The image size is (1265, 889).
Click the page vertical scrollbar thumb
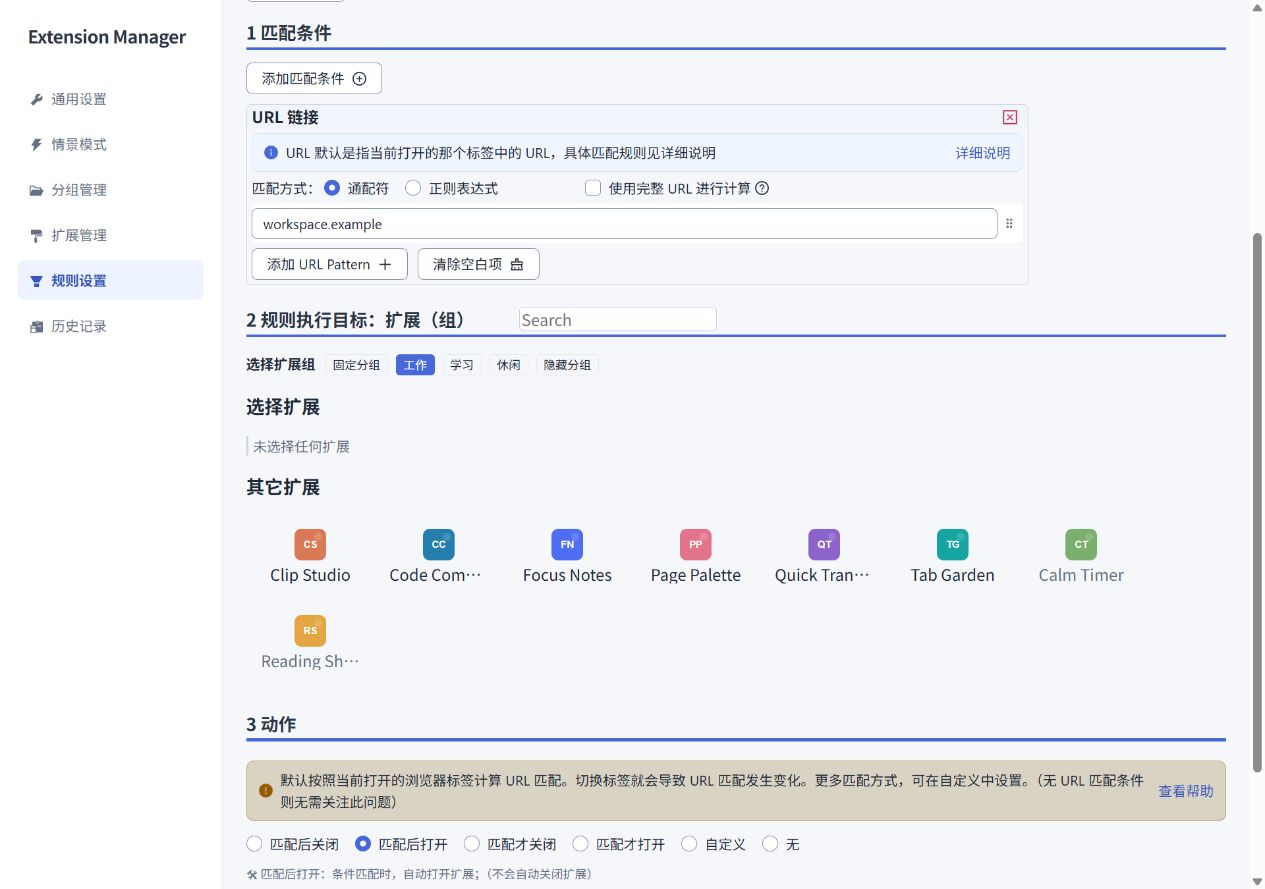(1258, 502)
